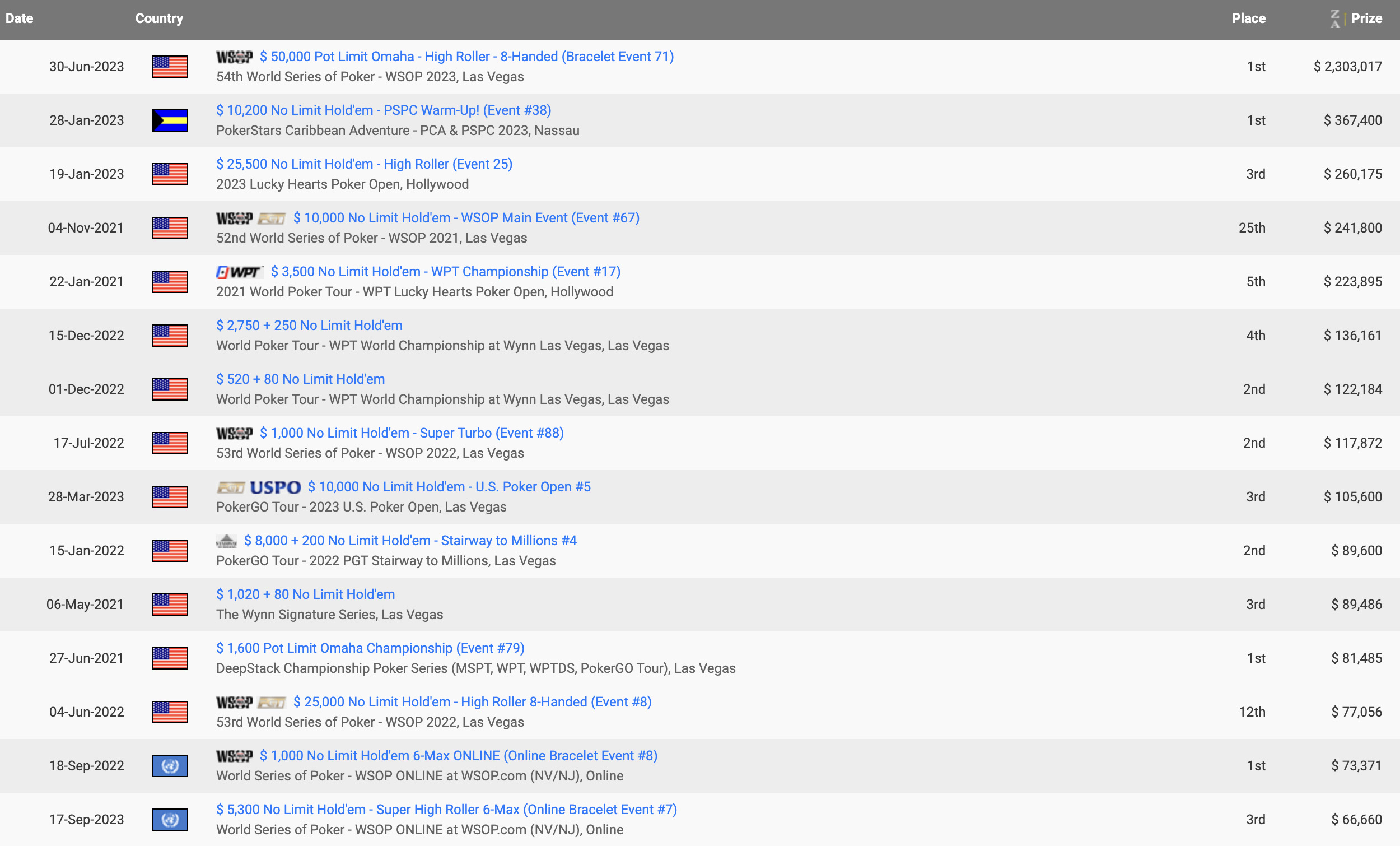Sort results by Place column header
1400x846 pixels.
coord(1248,18)
